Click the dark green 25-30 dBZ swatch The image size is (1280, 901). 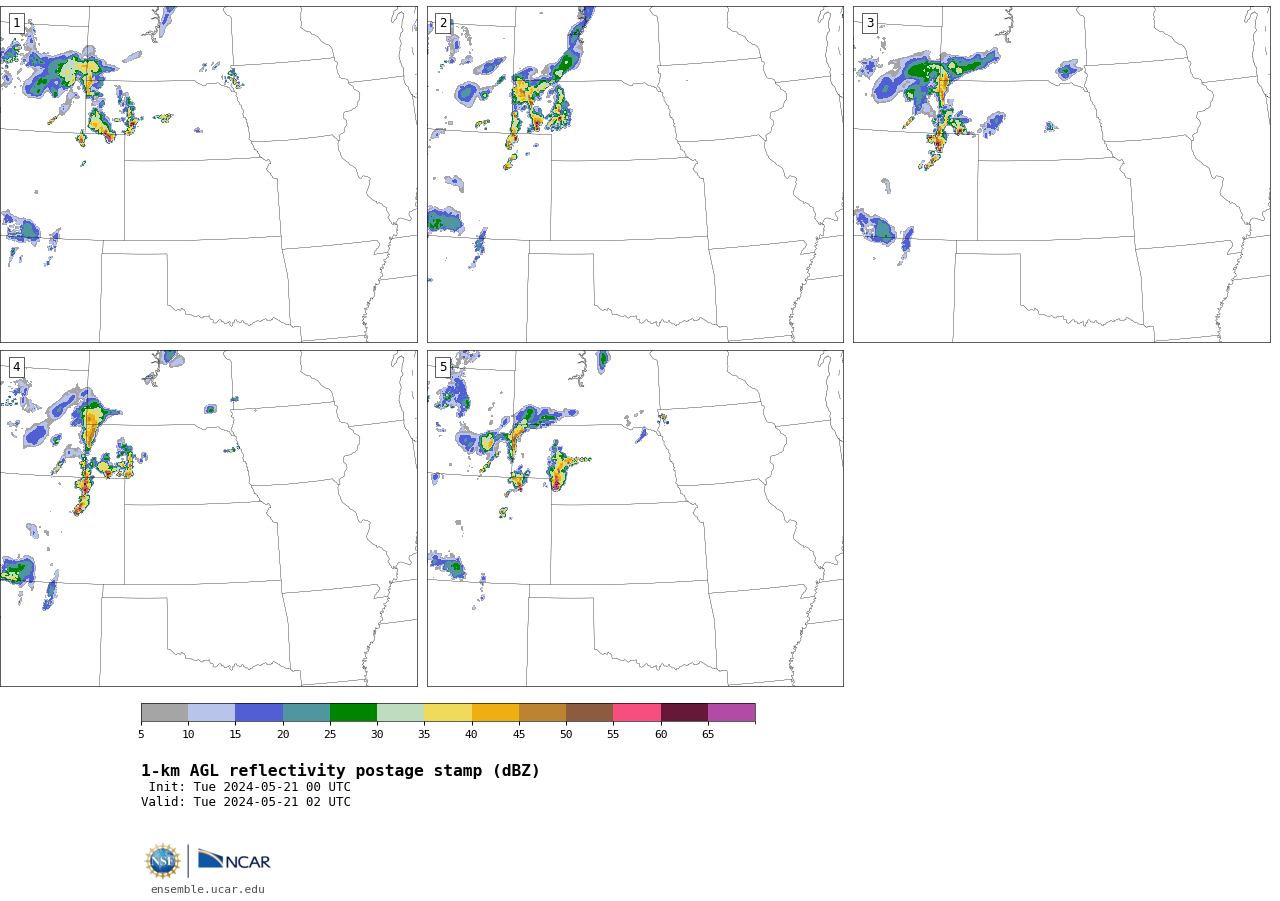[x=353, y=713]
